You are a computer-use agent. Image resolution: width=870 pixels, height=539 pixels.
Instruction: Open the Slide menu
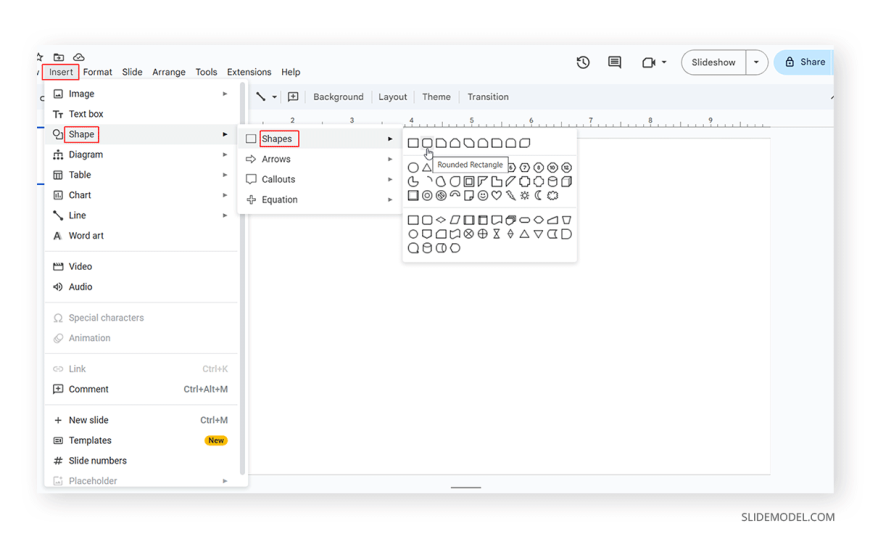pyautogui.click(x=132, y=72)
